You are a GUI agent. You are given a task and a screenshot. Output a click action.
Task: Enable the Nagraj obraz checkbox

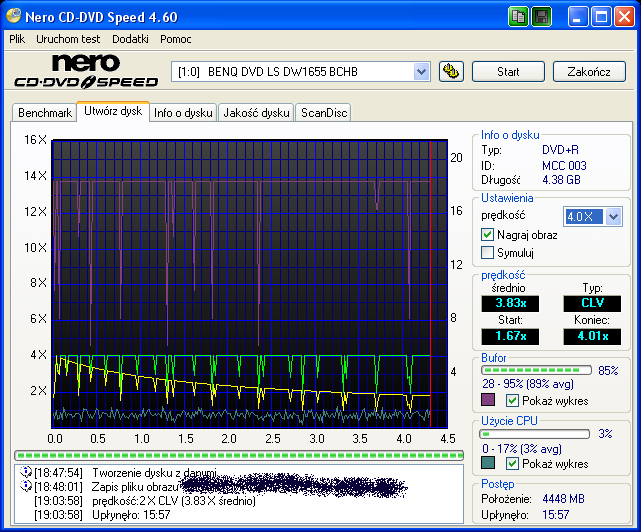coord(487,235)
